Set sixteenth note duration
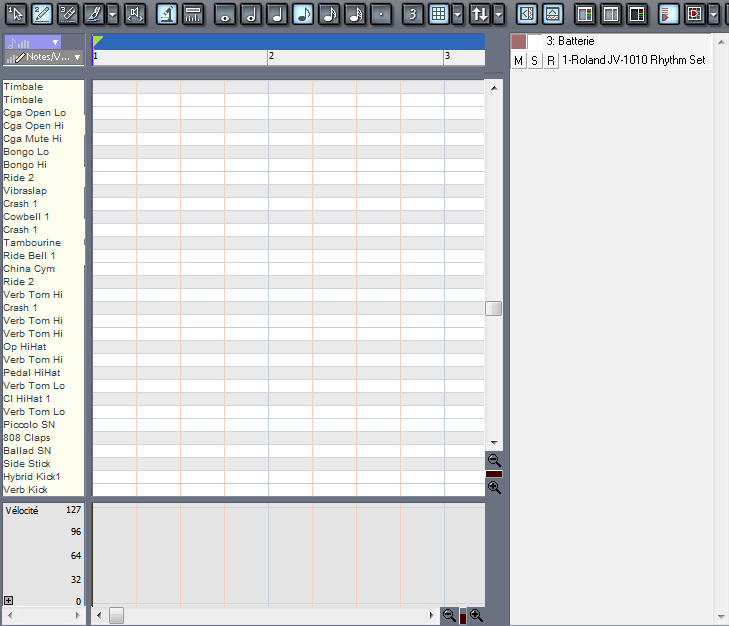The height and width of the screenshot is (626, 729). (x=329, y=14)
